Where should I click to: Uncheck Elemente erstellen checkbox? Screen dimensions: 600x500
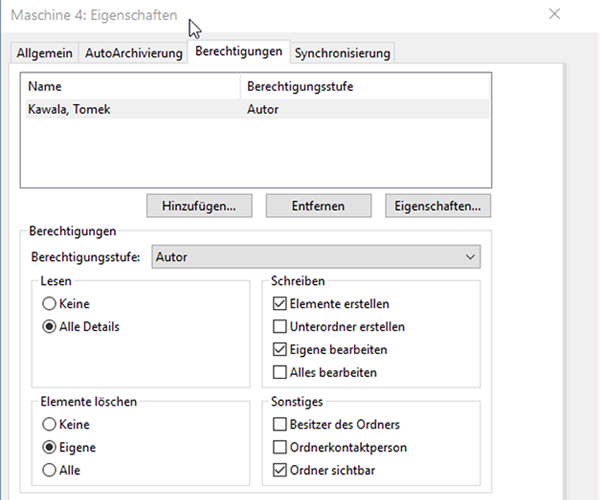(281, 304)
